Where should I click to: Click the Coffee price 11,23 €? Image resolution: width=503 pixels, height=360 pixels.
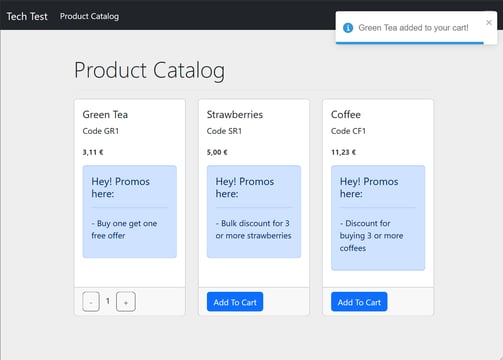click(343, 152)
